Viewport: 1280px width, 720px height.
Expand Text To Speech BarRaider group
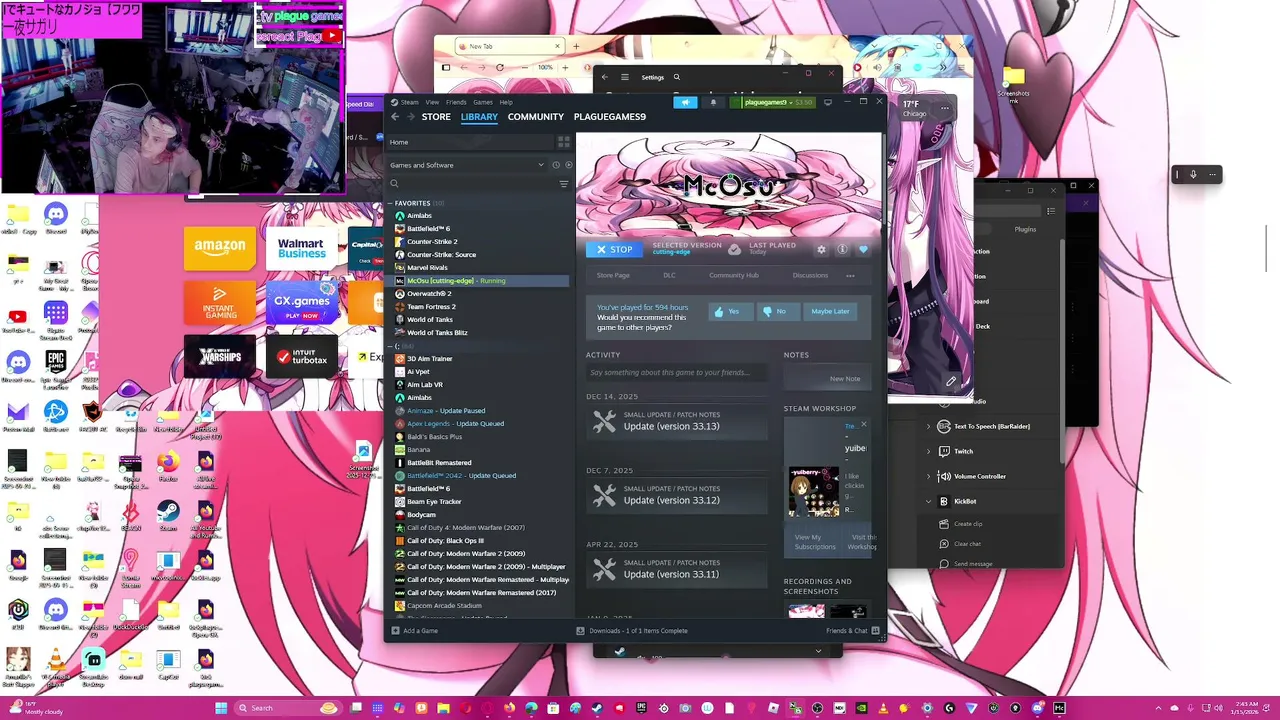click(x=928, y=426)
